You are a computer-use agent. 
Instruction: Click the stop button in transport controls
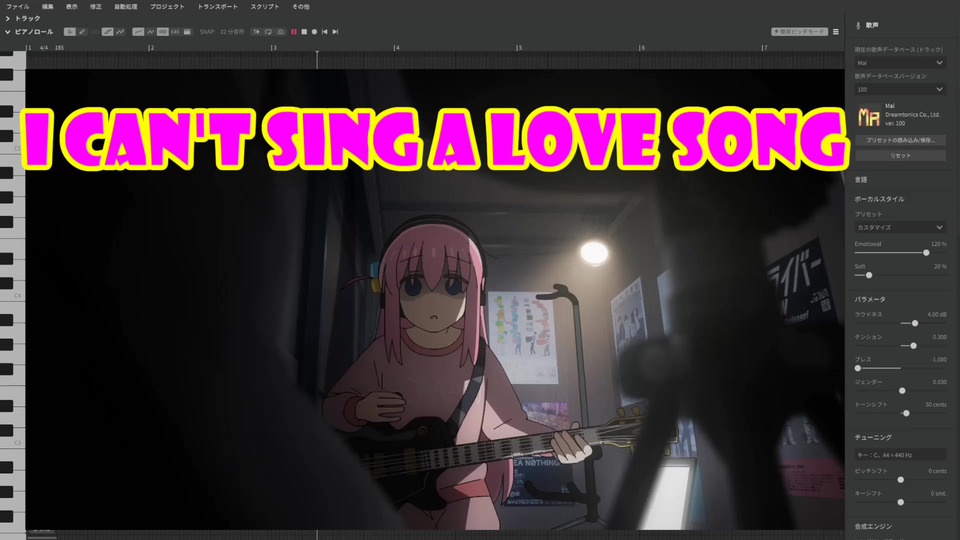304,32
